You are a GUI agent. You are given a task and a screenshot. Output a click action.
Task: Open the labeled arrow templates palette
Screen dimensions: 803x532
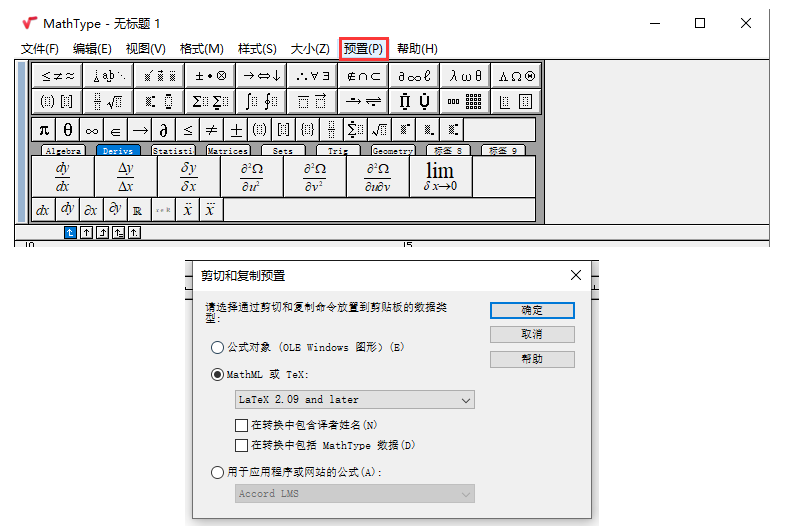[363, 101]
